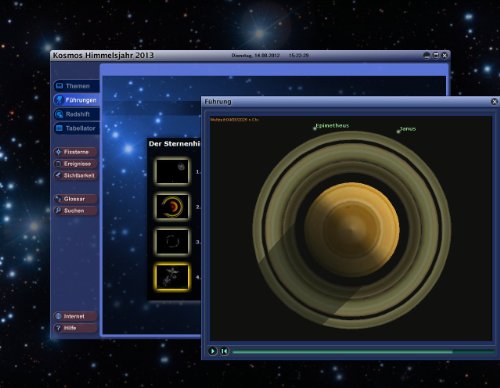The height and width of the screenshot is (388, 500).
Task: Choose the third tour thumbnail
Action: tap(172, 242)
